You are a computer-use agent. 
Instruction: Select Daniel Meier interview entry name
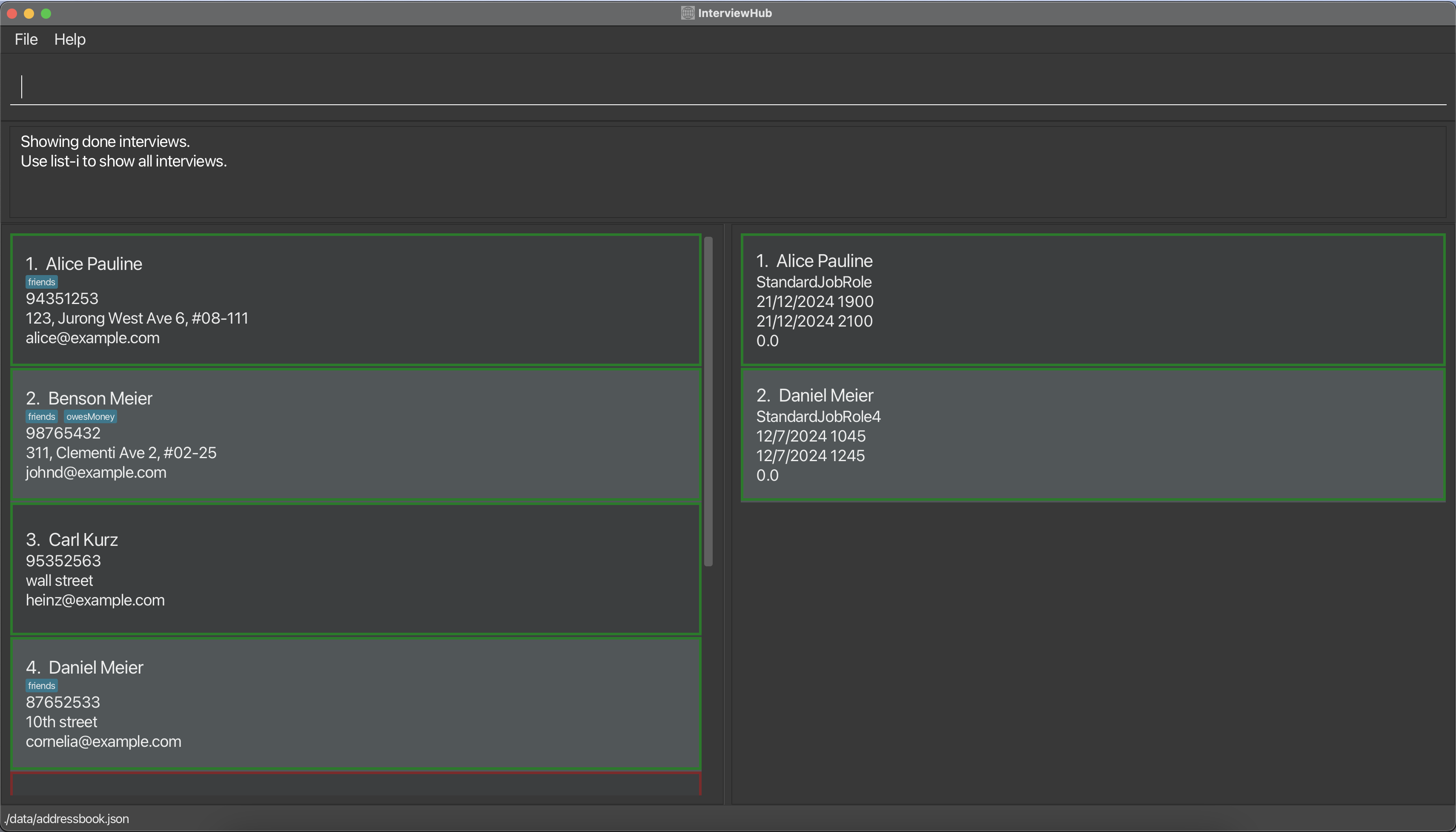pyautogui.click(x=825, y=396)
